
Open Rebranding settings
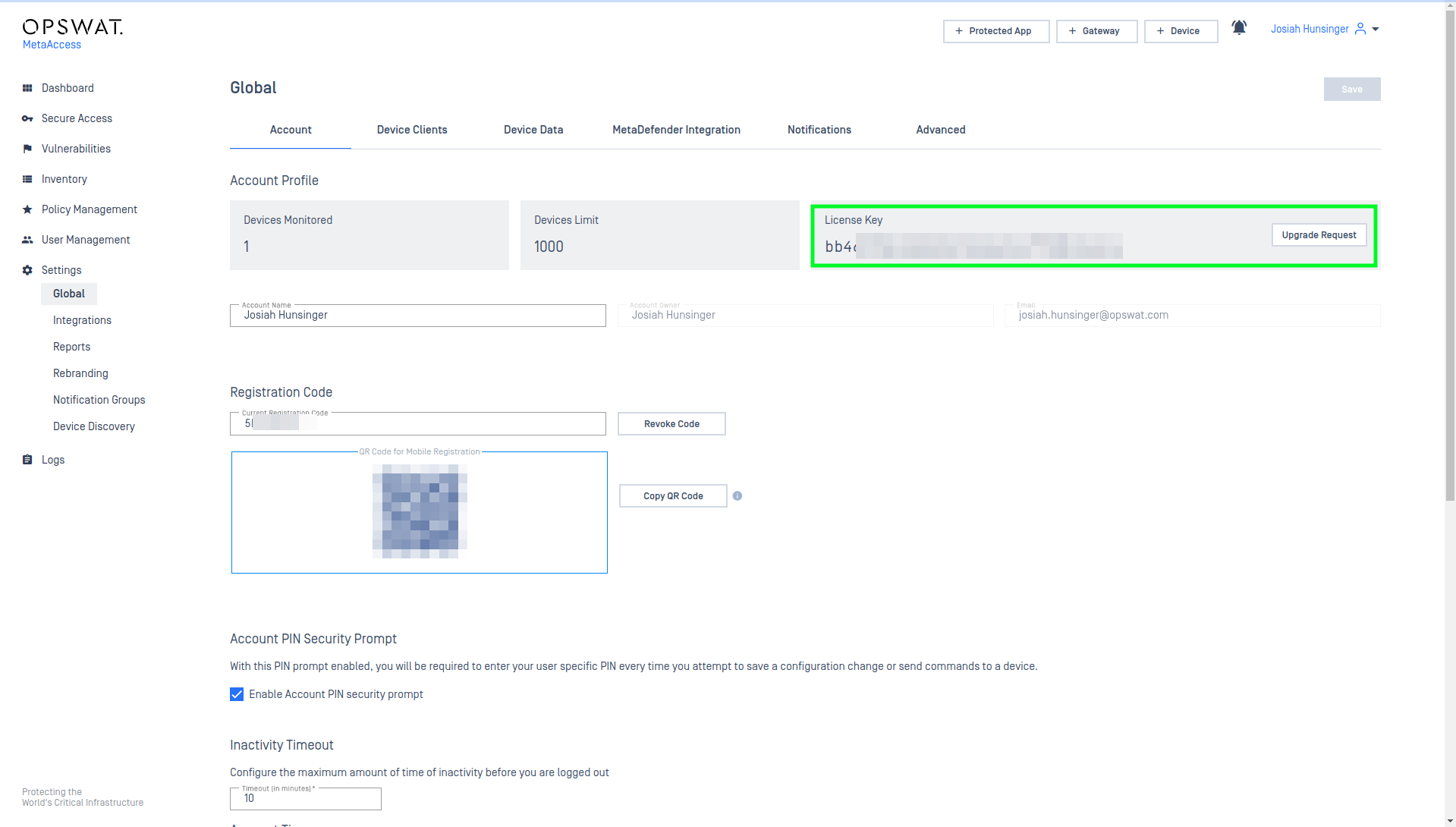point(80,373)
